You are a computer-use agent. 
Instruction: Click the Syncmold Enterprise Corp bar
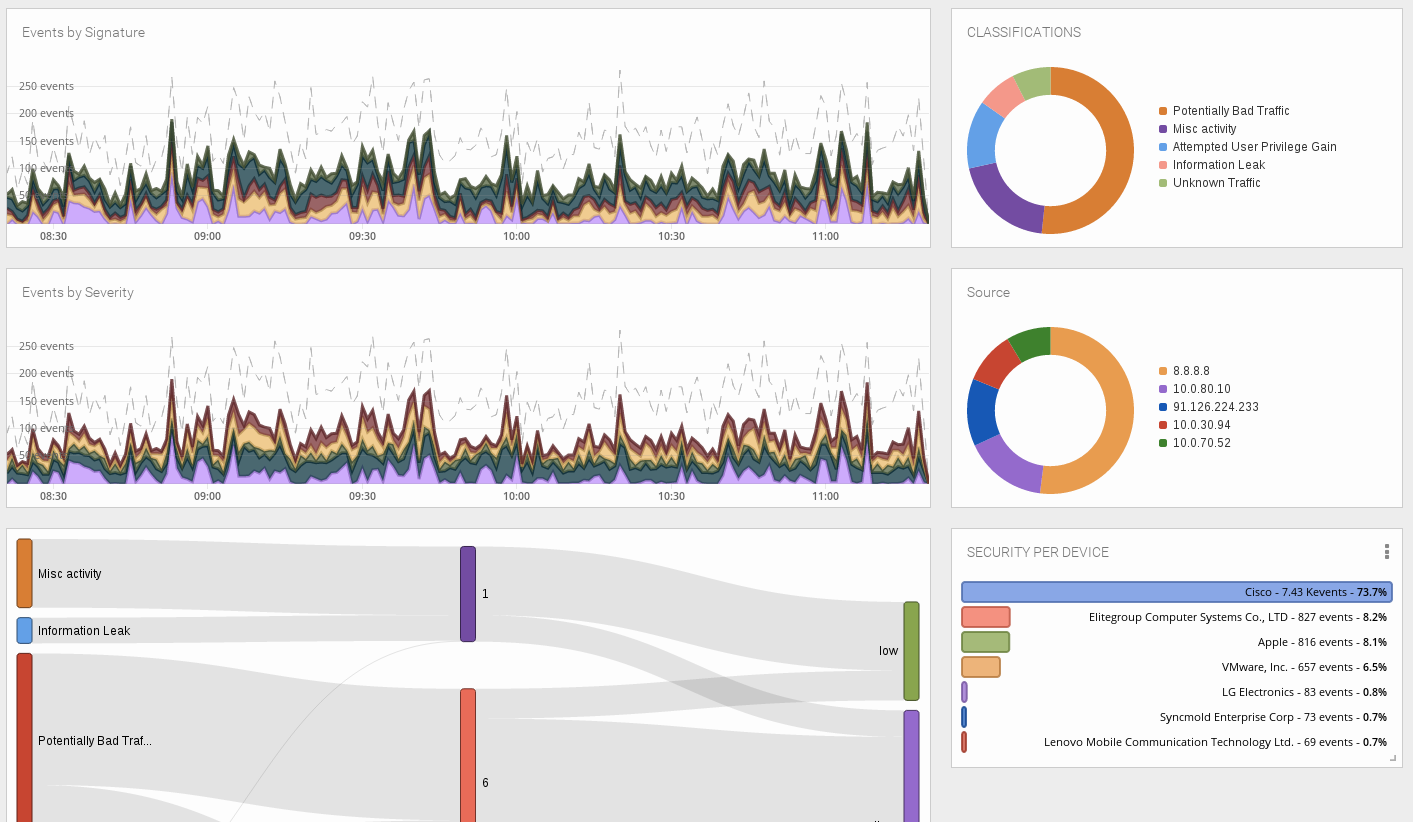(964, 717)
